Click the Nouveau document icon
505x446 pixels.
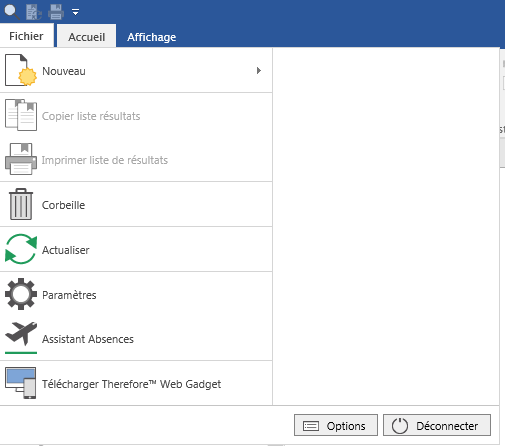click(x=21, y=70)
